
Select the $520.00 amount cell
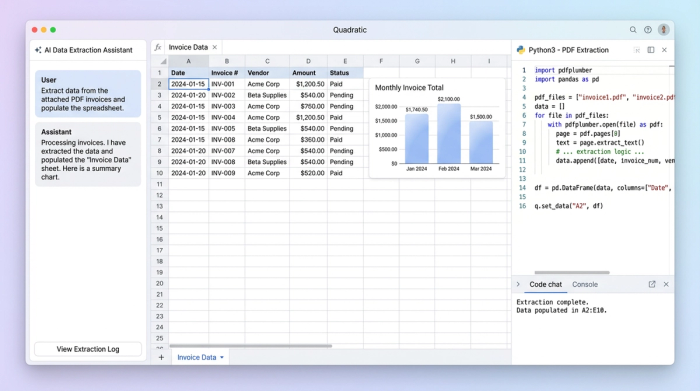tap(308, 173)
